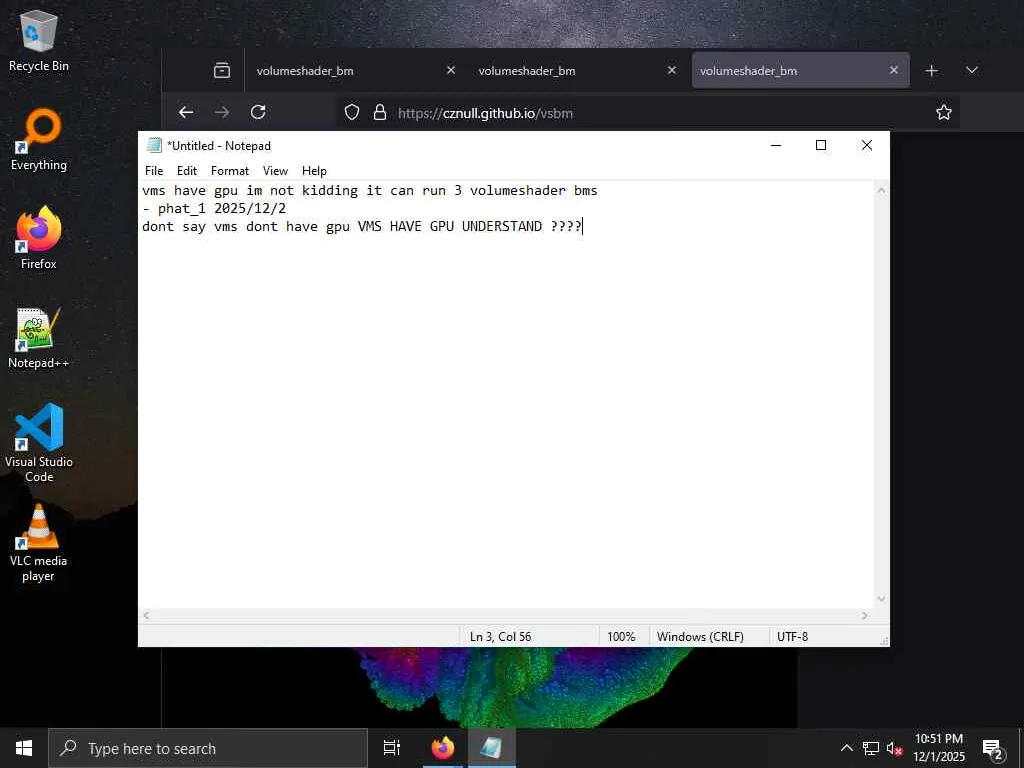Open the Everything search desktop shortcut
The height and width of the screenshot is (768, 1024).
(x=39, y=140)
